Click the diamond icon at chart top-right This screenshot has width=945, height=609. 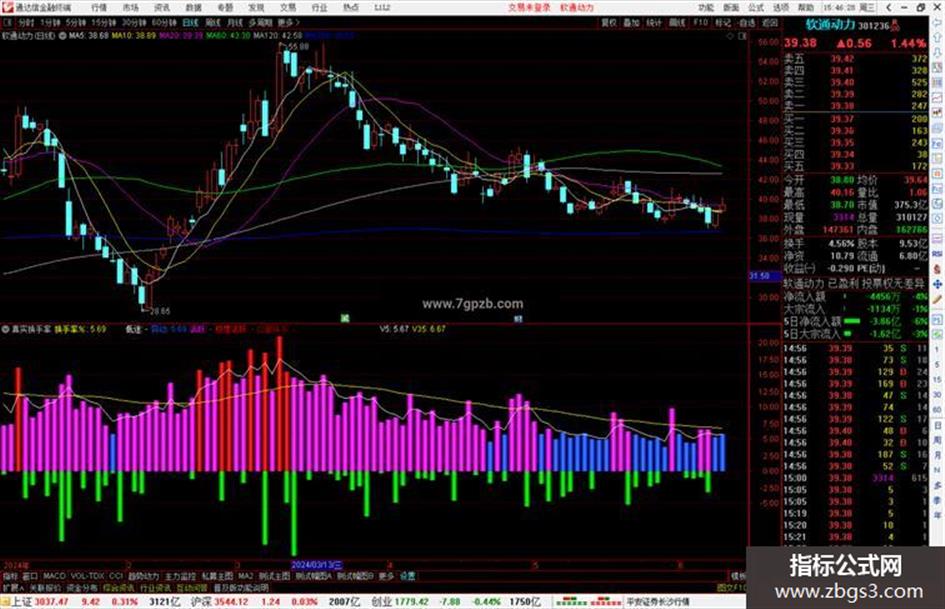point(730,36)
